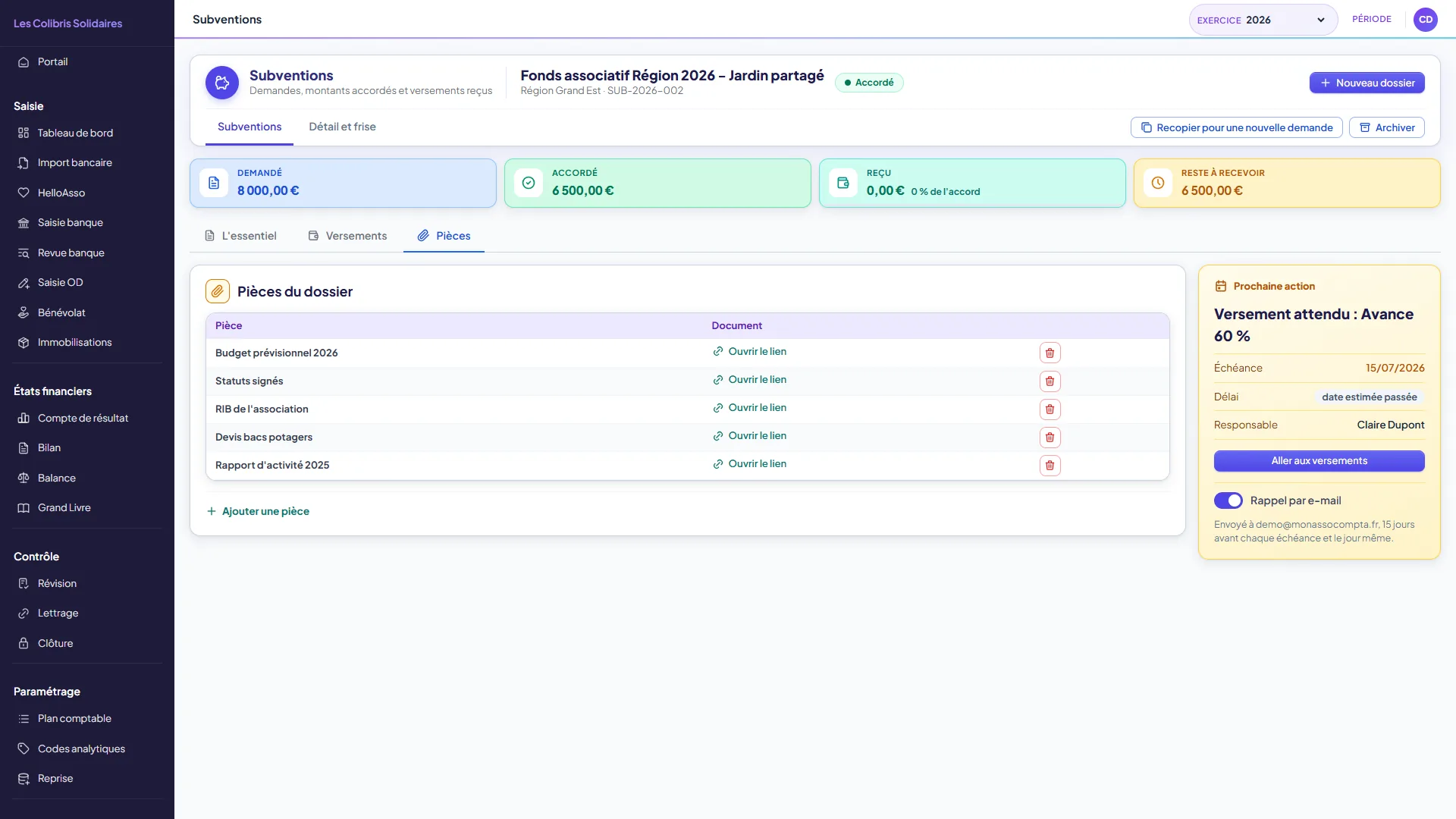Open Tableau de bord in the sidebar
The width and height of the screenshot is (1456, 819).
click(87, 133)
